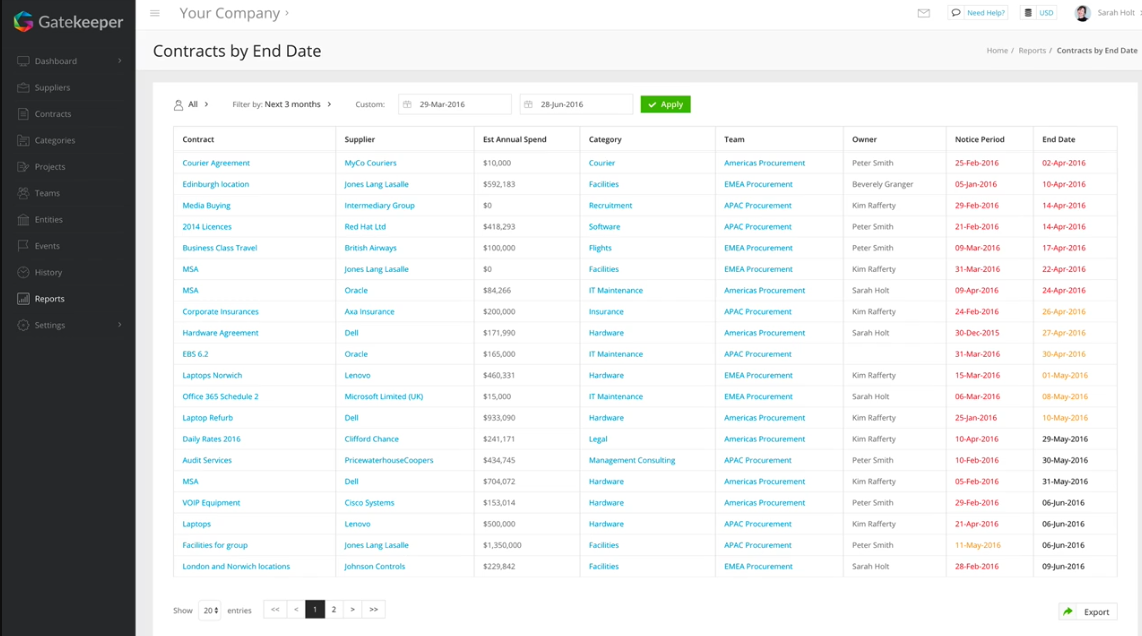Open the Show 20 entries selector

[x=210, y=611]
